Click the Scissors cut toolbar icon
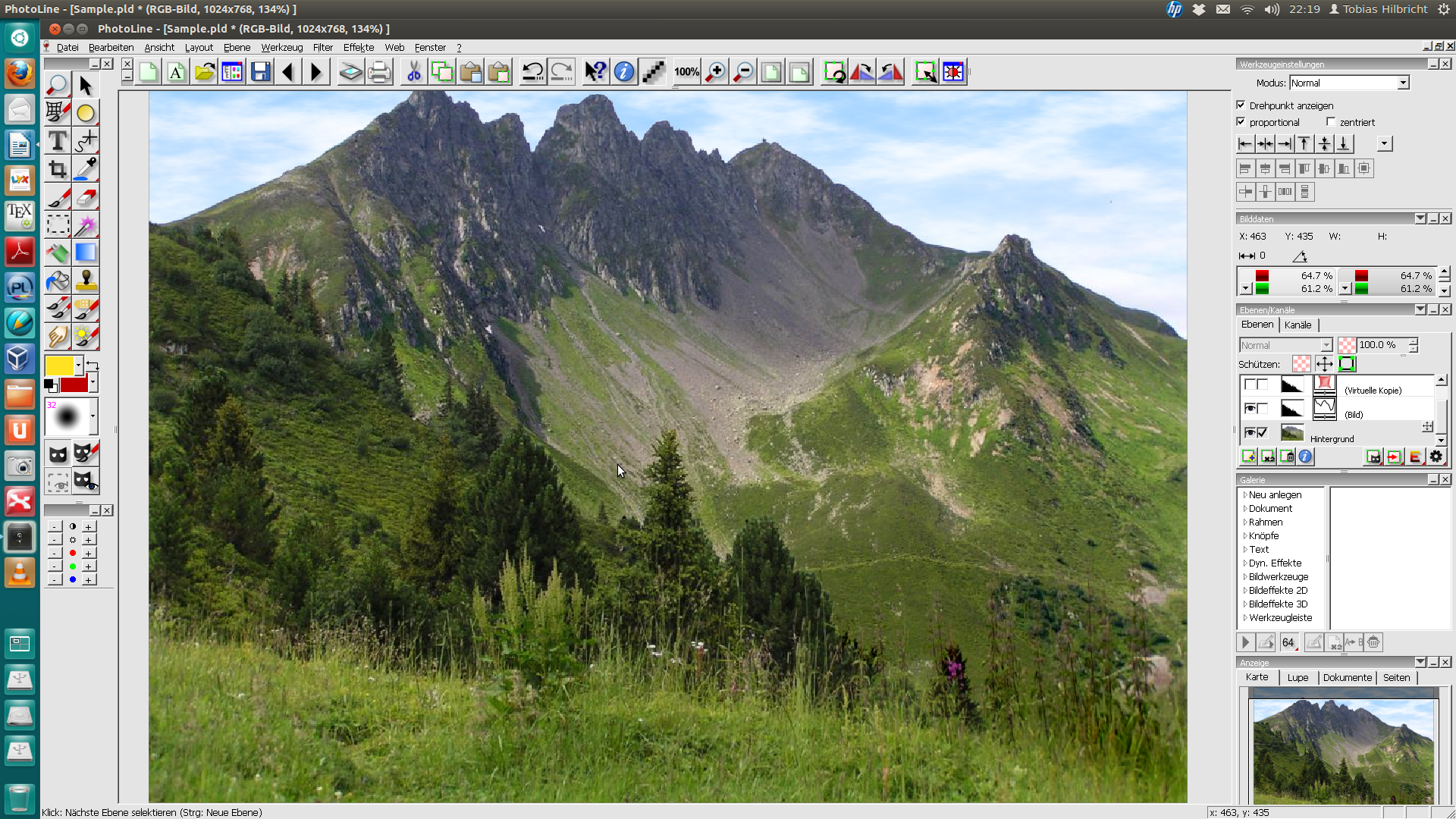 point(413,73)
